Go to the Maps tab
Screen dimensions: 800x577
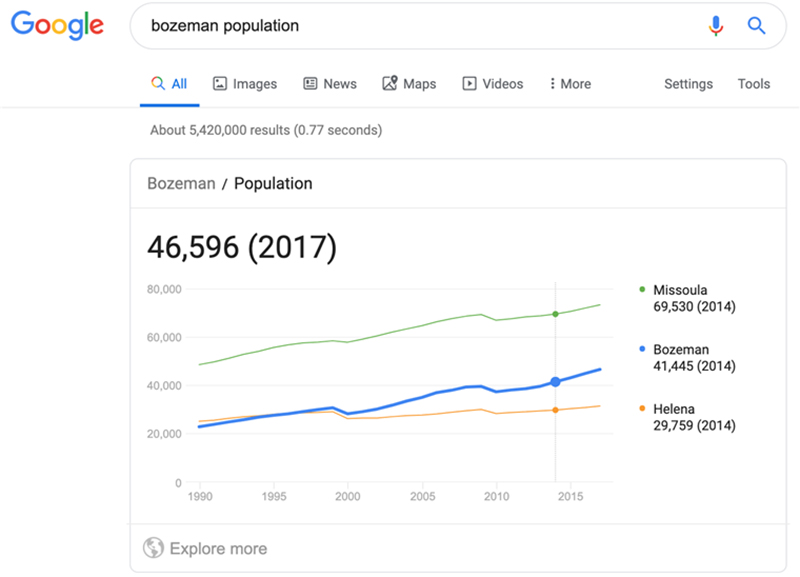point(409,84)
